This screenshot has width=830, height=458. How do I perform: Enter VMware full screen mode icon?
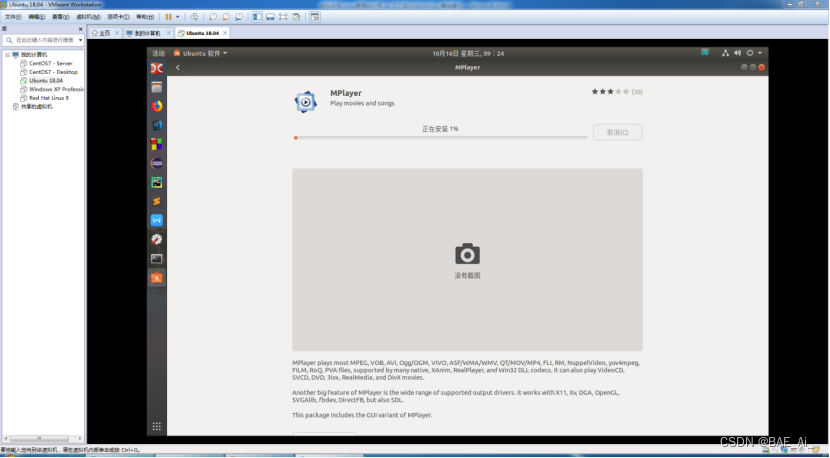click(x=283, y=17)
